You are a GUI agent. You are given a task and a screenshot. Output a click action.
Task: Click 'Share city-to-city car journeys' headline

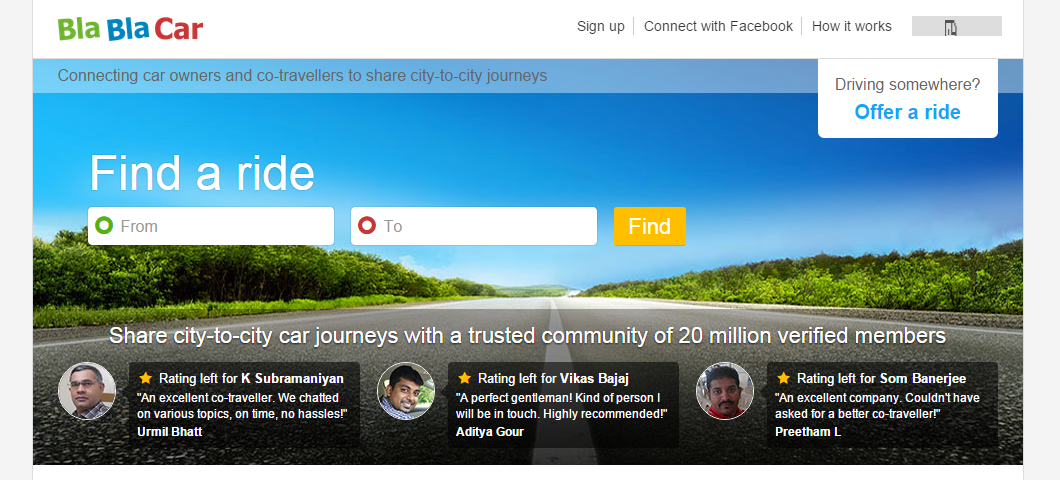[527, 335]
